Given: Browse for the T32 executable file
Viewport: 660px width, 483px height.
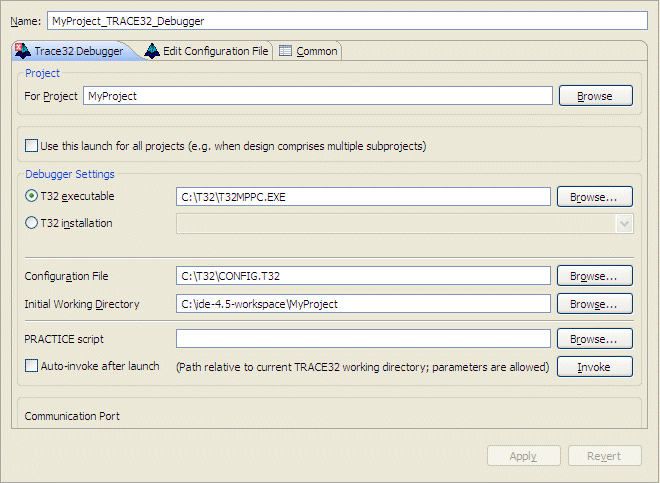Looking at the screenshot, I should [595, 197].
